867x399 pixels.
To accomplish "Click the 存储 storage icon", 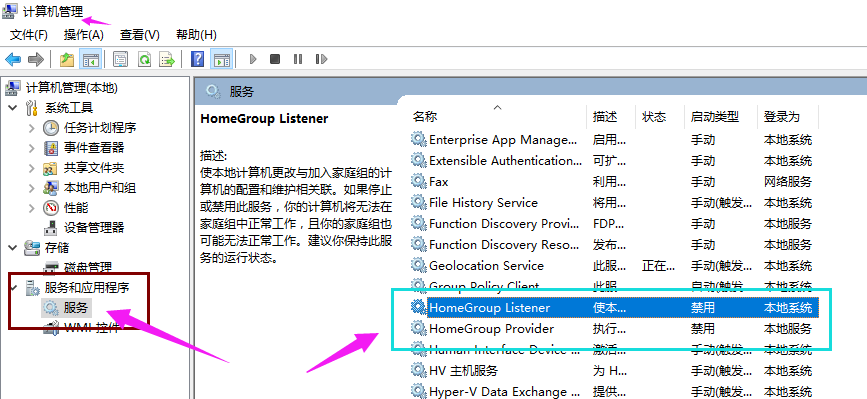I will [x=33, y=248].
